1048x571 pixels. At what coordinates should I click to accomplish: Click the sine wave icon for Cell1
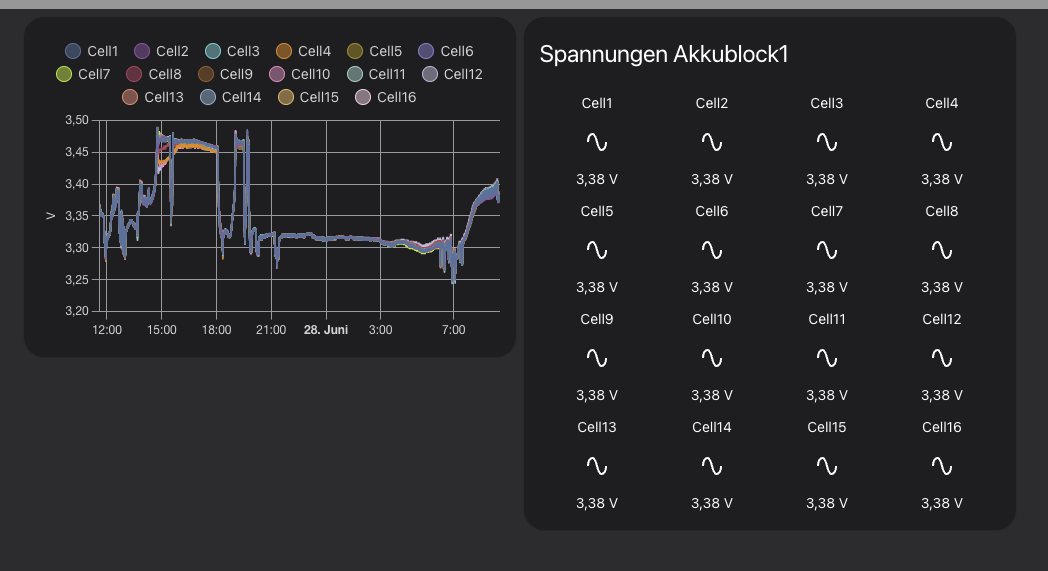pos(597,142)
